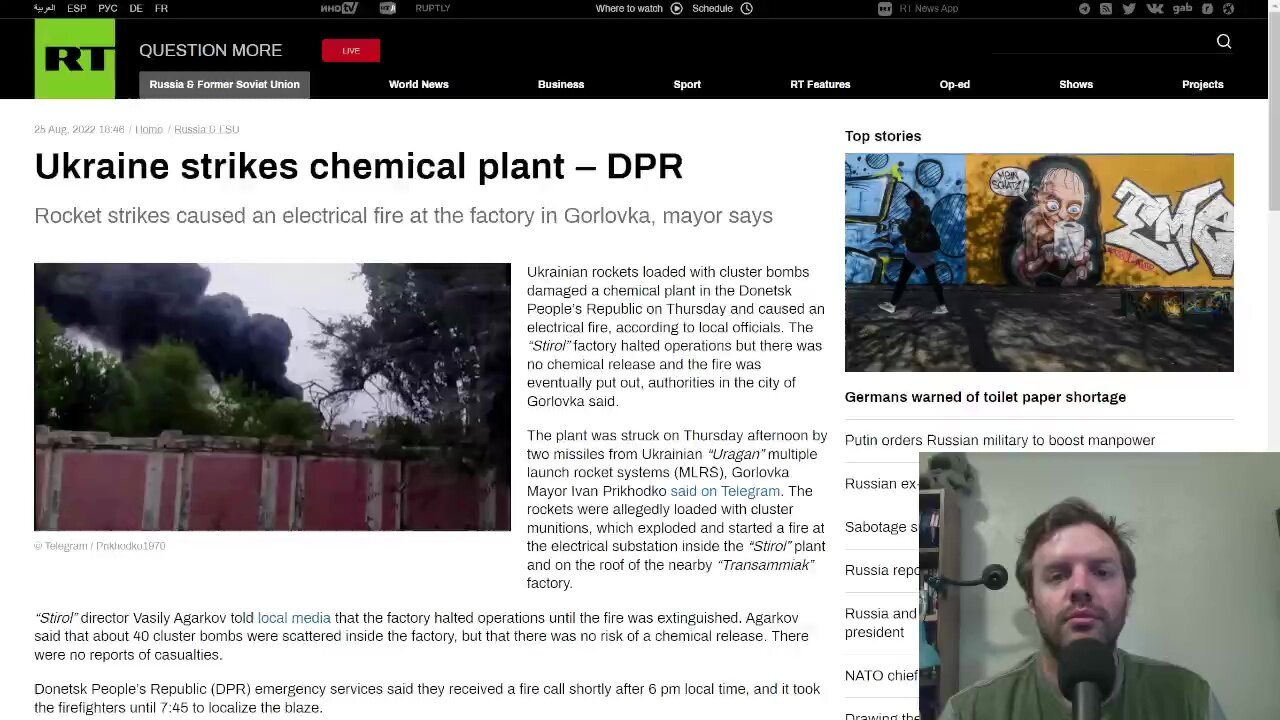
Task: Click the Telegram / Prikhodko1970 photo credit
Action: point(100,546)
